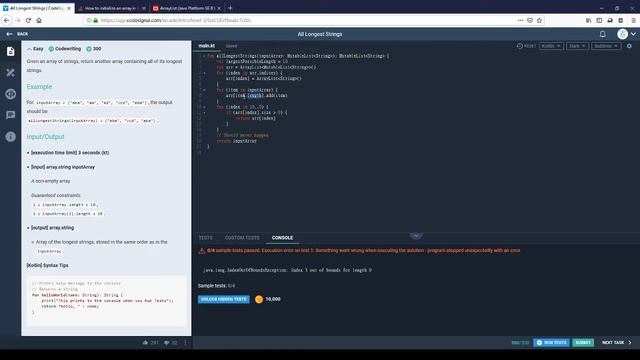This screenshot has width=640, height=360.
Task: Click the thumbs up like icon
Action: (145, 342)
